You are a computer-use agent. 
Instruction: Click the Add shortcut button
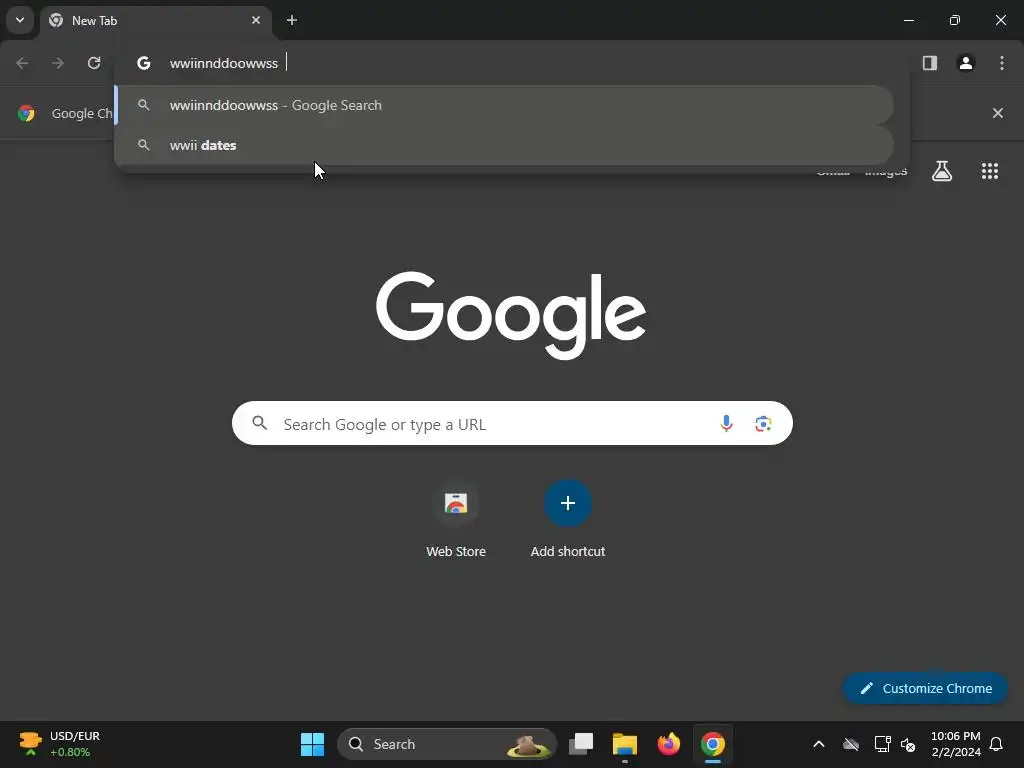click(568, 520)
